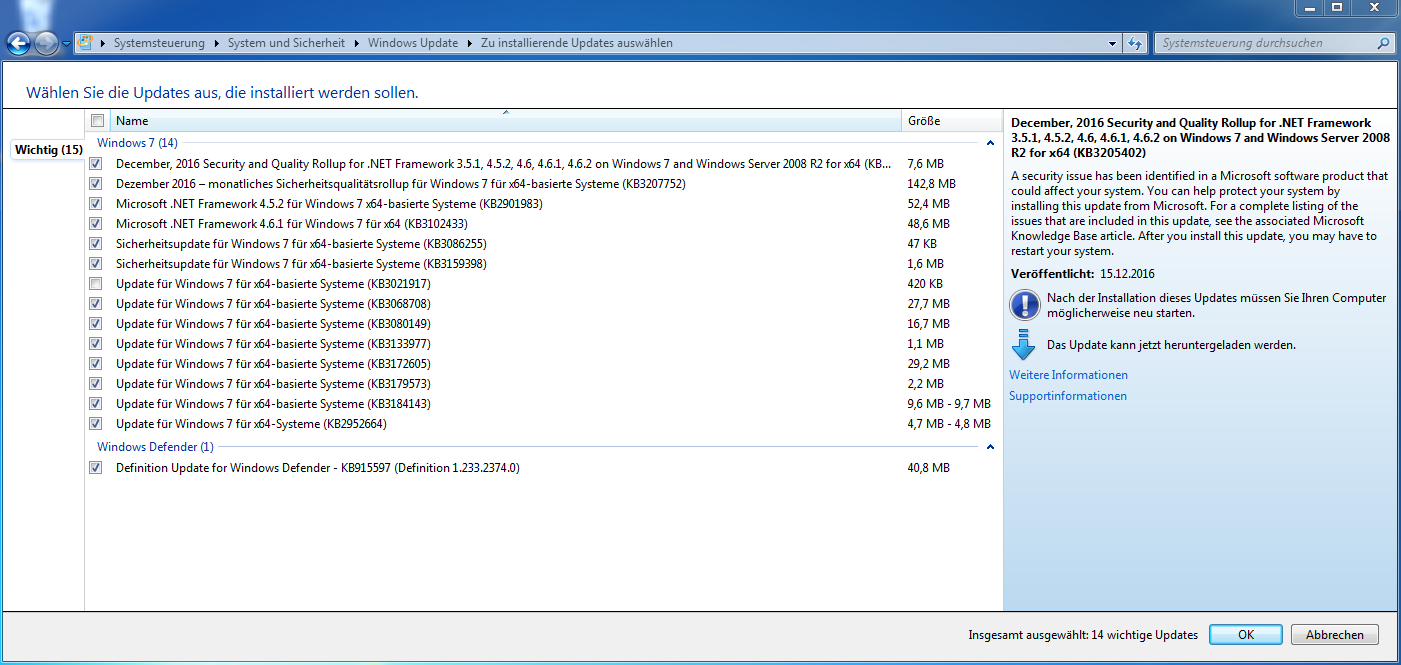Uncheck the KB3207752 monthly rollup checkbox
Screen dimensions: 1401x665
(96, 183)
